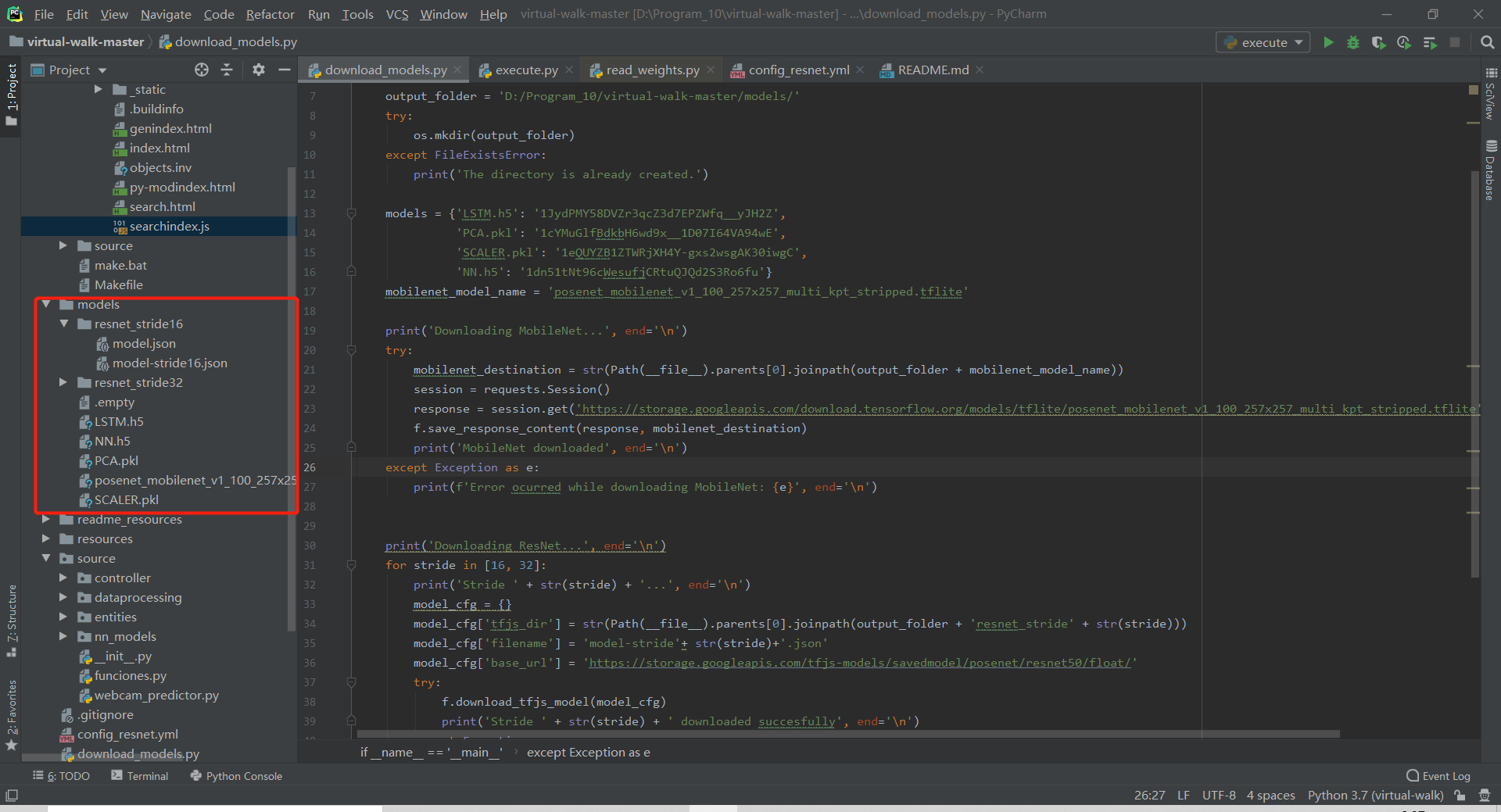Open the Navigate menu

[166, 14]
